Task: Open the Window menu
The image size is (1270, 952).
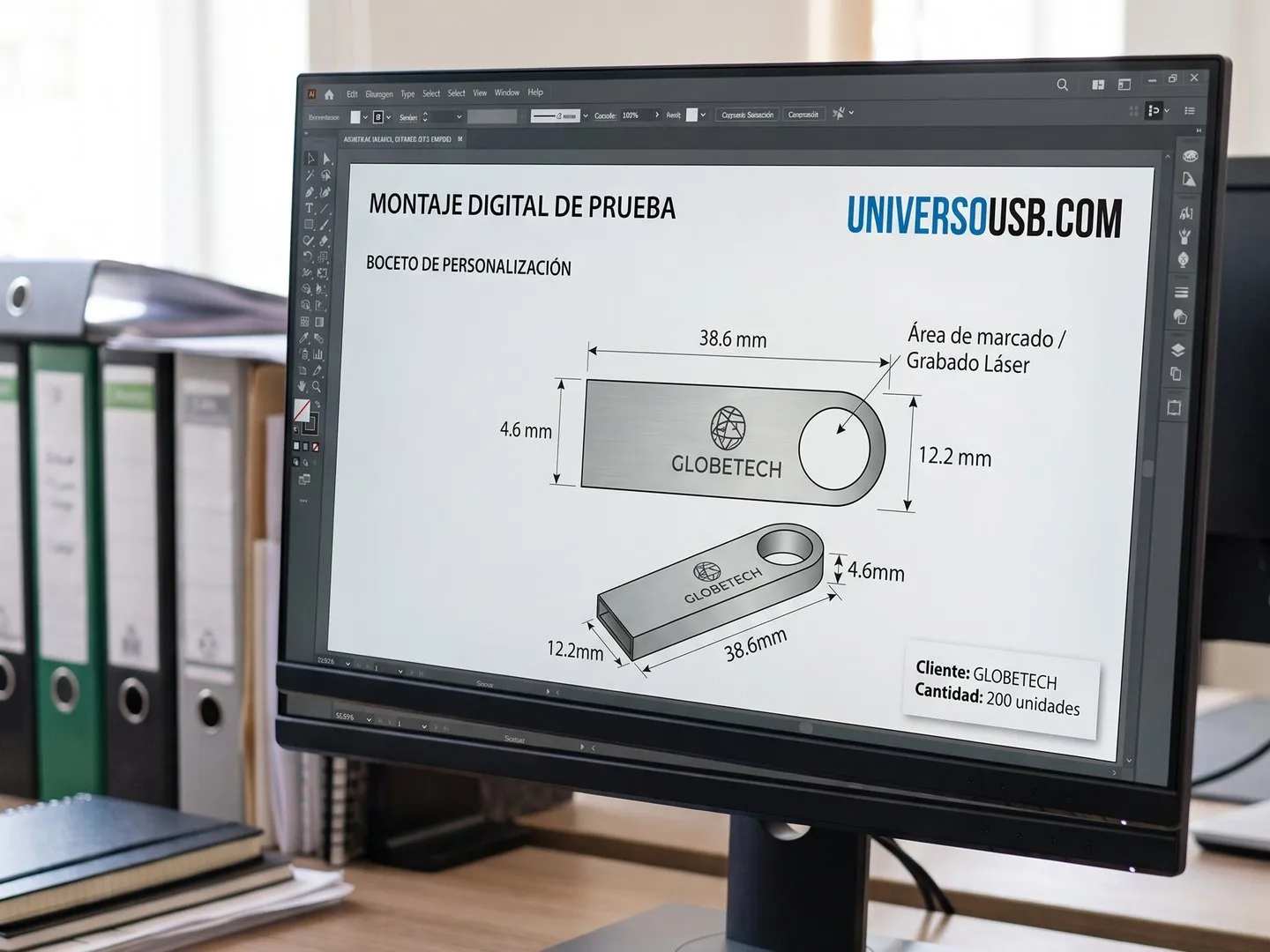Action: click(x=507, y=93)
